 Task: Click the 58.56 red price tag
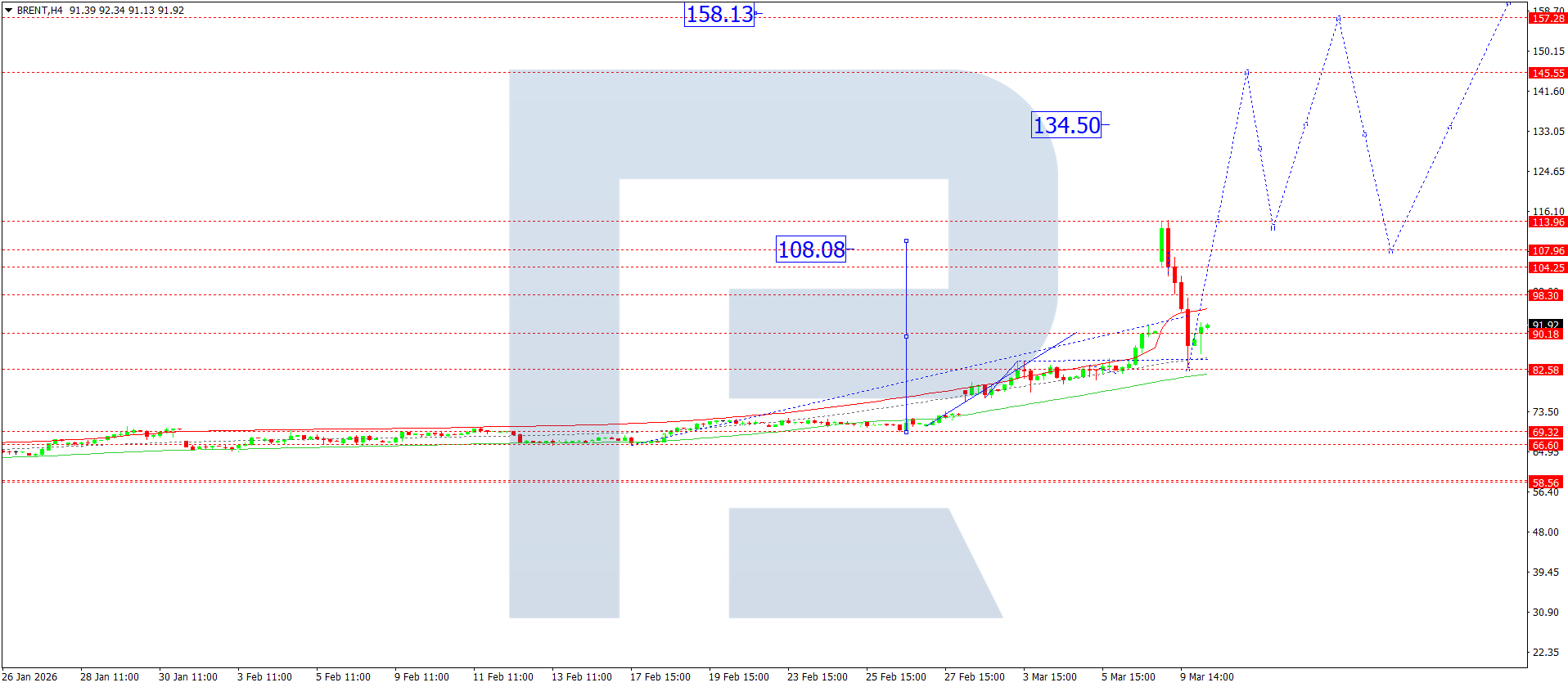pyautogui.click(x=1545, y=483)
